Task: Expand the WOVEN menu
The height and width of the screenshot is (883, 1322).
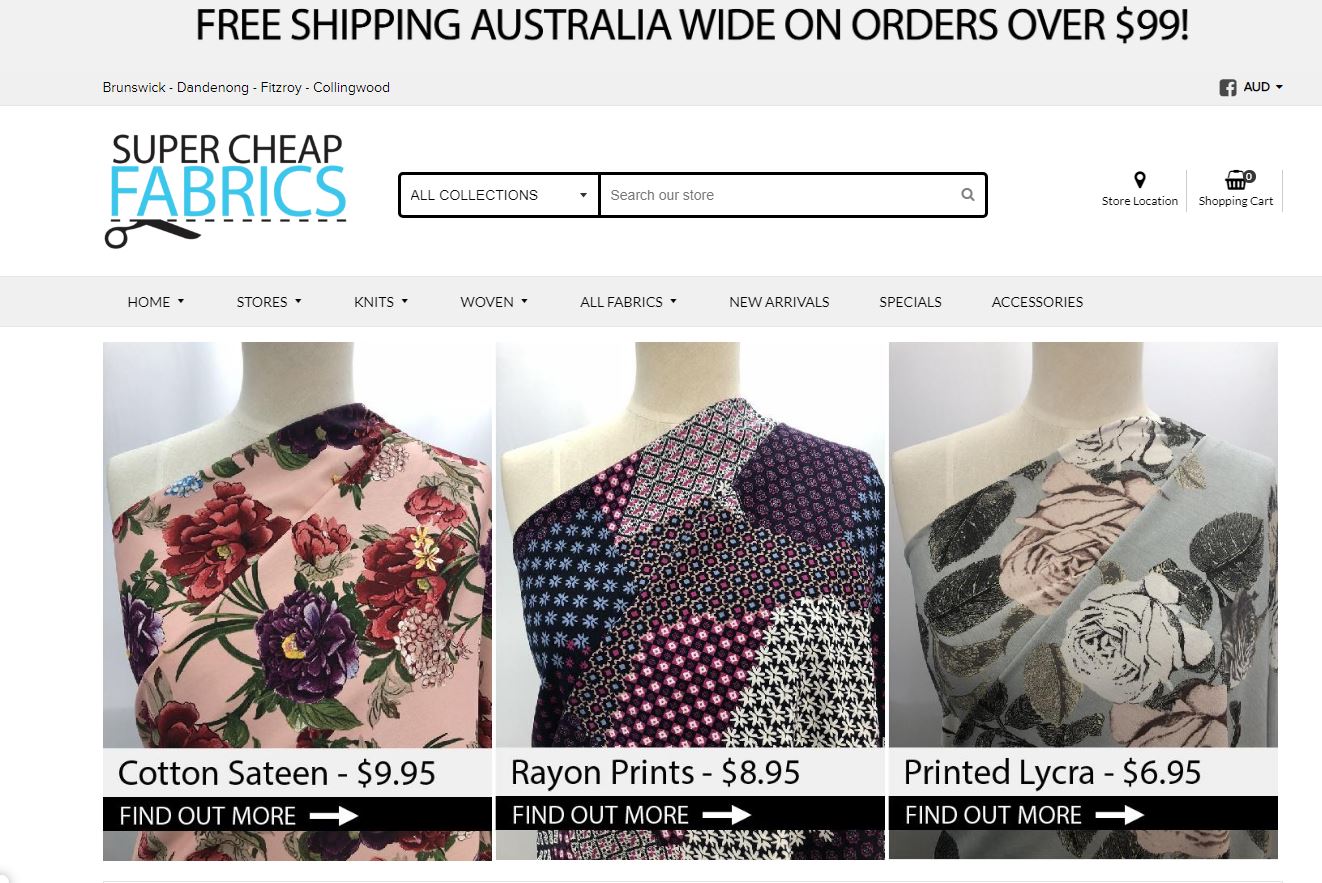Action: point(494,302)
